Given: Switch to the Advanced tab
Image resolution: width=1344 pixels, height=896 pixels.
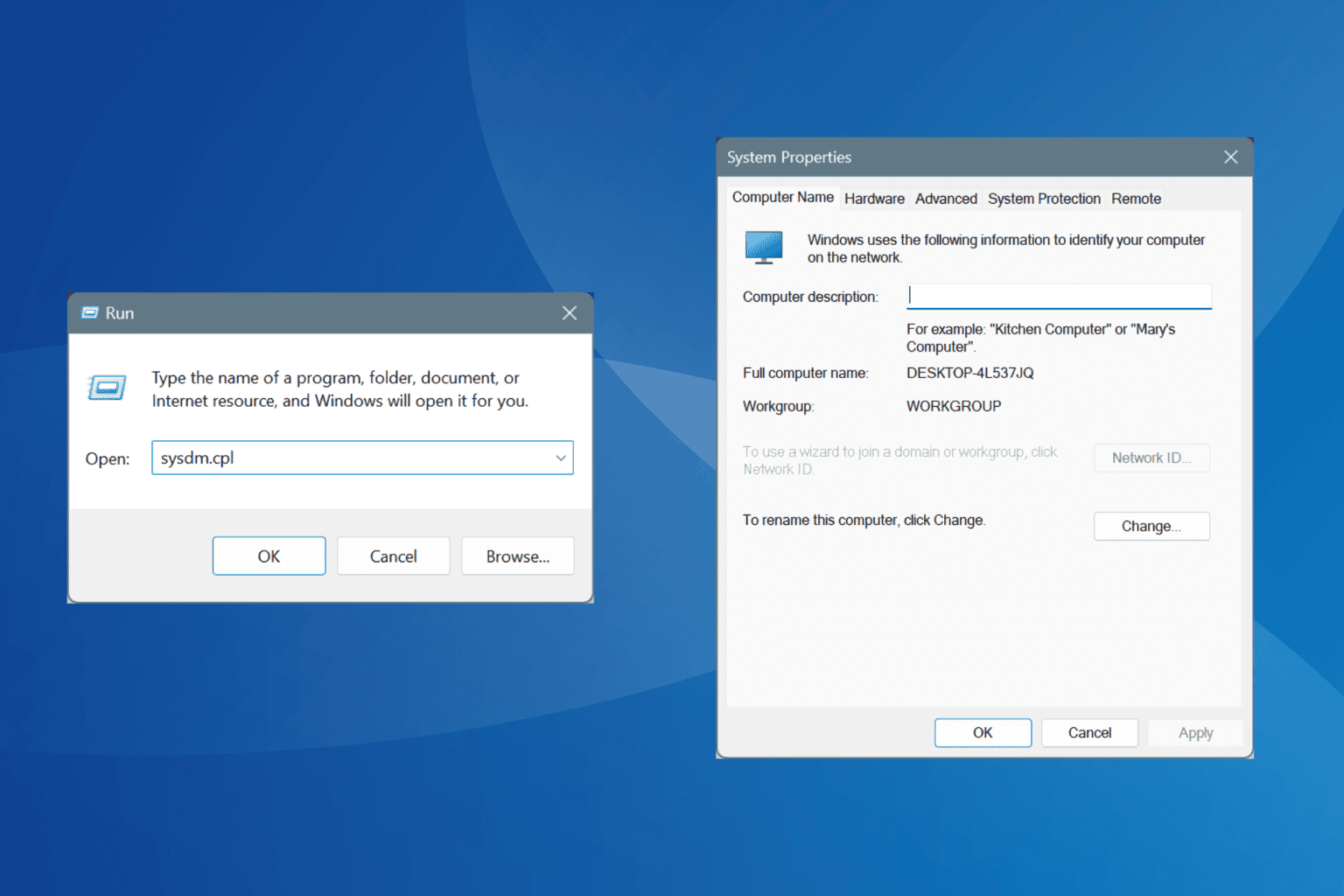Looking at the screenshot, I should pos(946,199).
